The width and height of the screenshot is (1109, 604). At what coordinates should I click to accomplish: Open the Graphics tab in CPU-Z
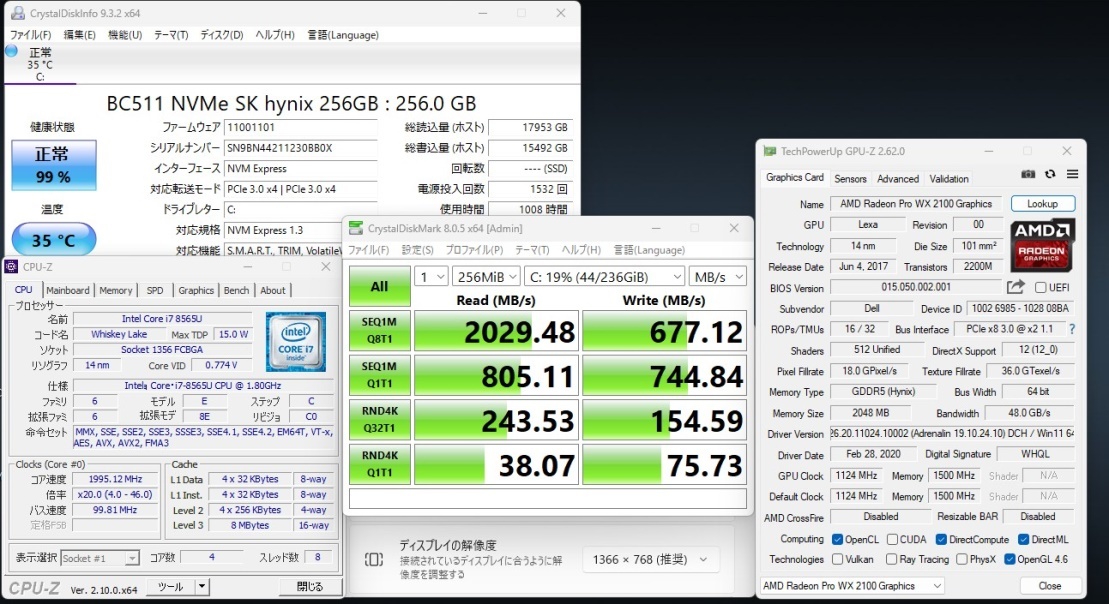coord(196,290)
